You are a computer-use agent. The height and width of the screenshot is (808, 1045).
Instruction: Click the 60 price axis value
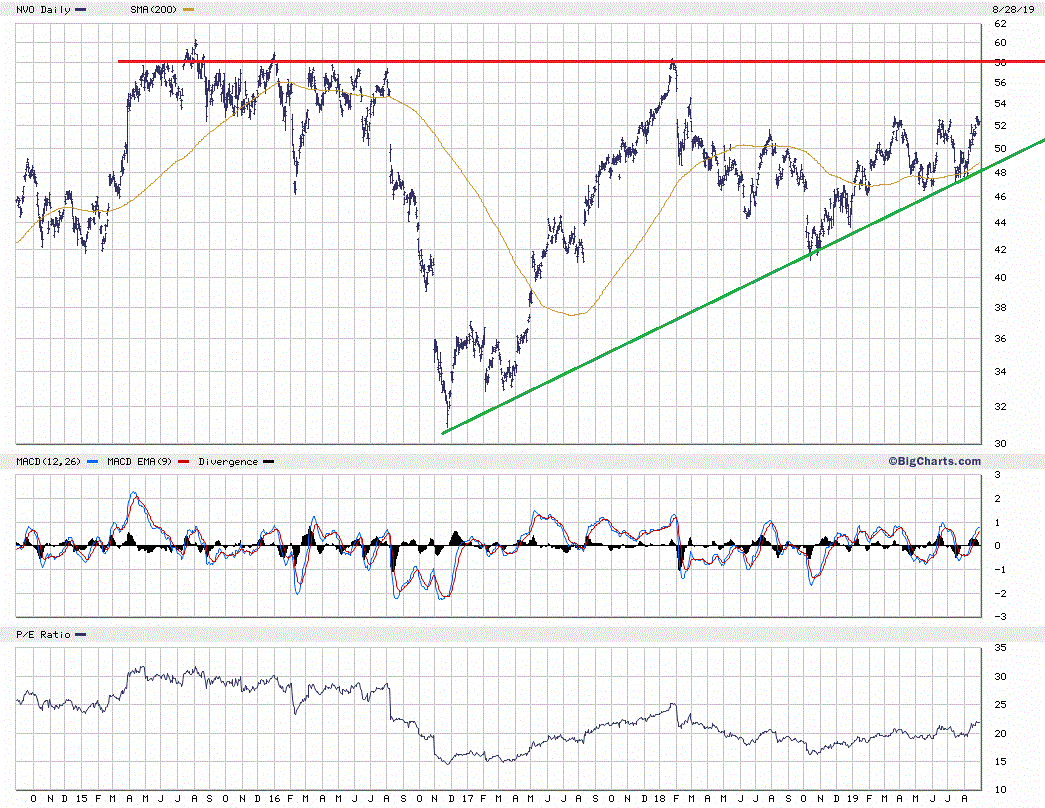pyautogui.click(x=1000, y=43)
